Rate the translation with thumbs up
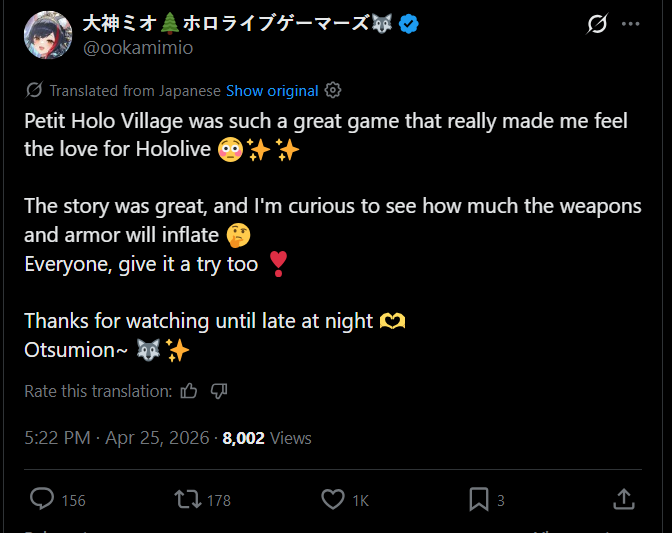The width and height of the screenshot is (672, 533). (189, 391)
